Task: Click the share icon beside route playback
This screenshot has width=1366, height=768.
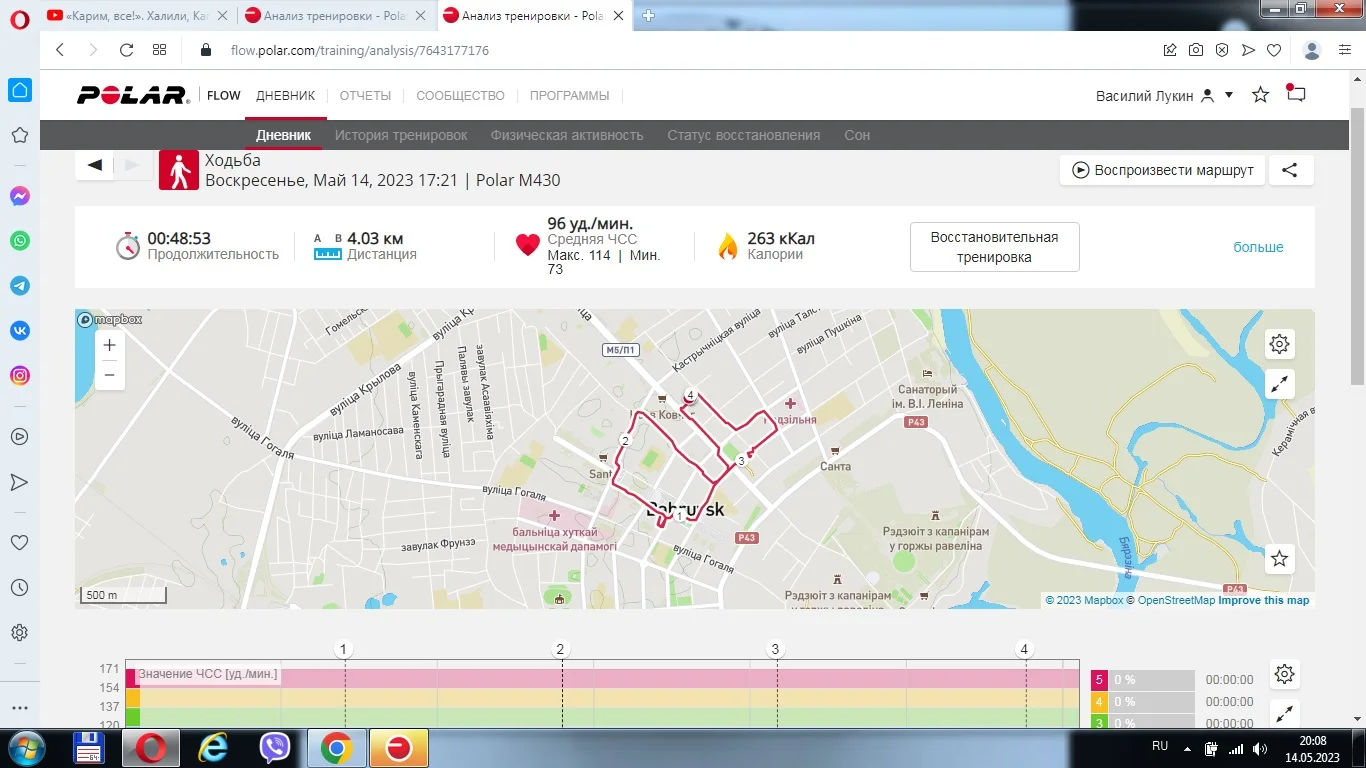Action: [1290, 170]
